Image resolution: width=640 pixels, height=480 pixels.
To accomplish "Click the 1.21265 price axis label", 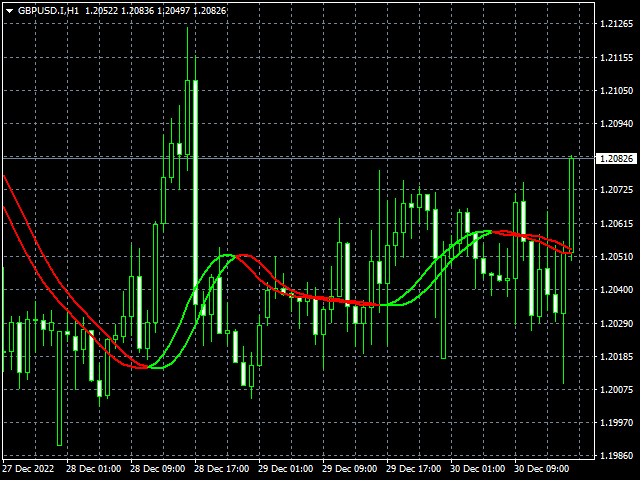I will tap(617, 24).
